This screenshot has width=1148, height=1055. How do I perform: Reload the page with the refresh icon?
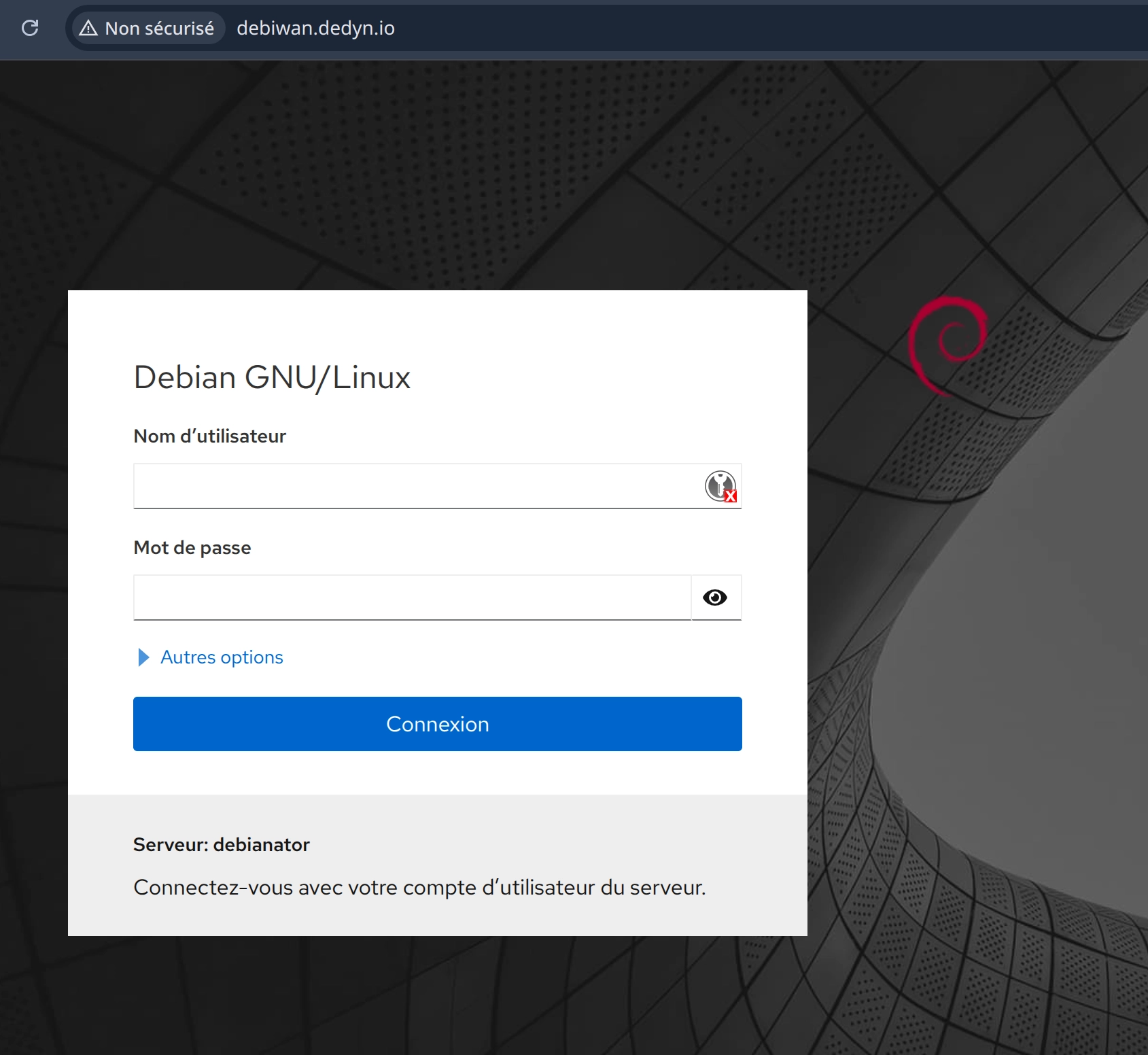click(30, 28)
